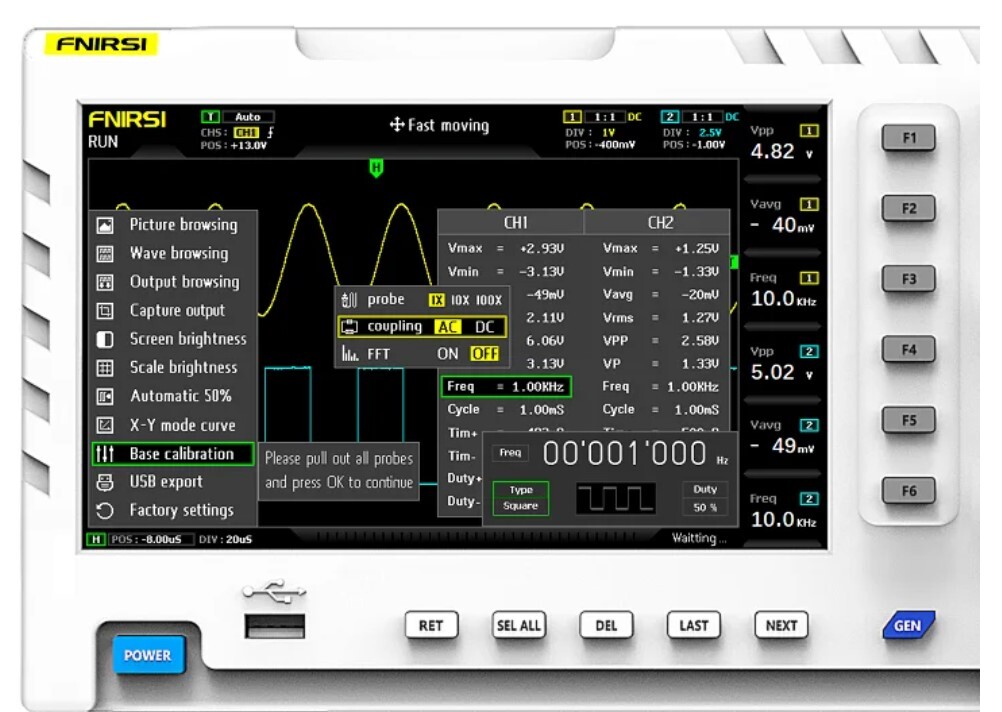This screenshot has height=712, width=1002.
Task: Click the USB symbol above the port
Action: (x=275, y=592)
